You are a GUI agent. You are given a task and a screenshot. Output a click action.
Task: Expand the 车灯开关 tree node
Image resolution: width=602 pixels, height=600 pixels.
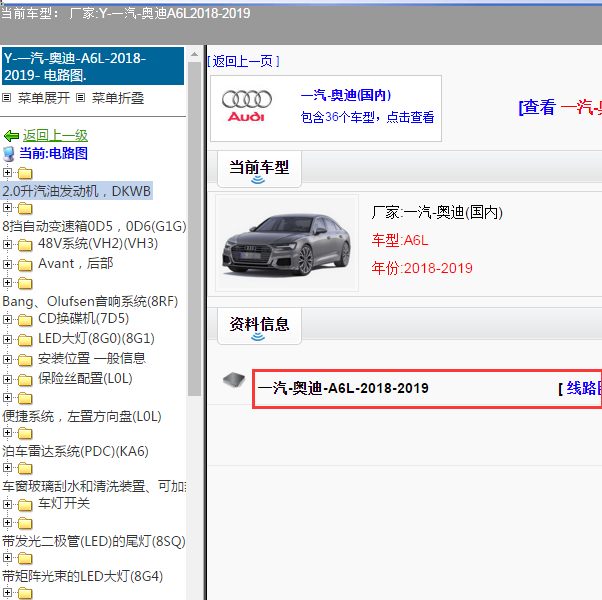(7, 504)
